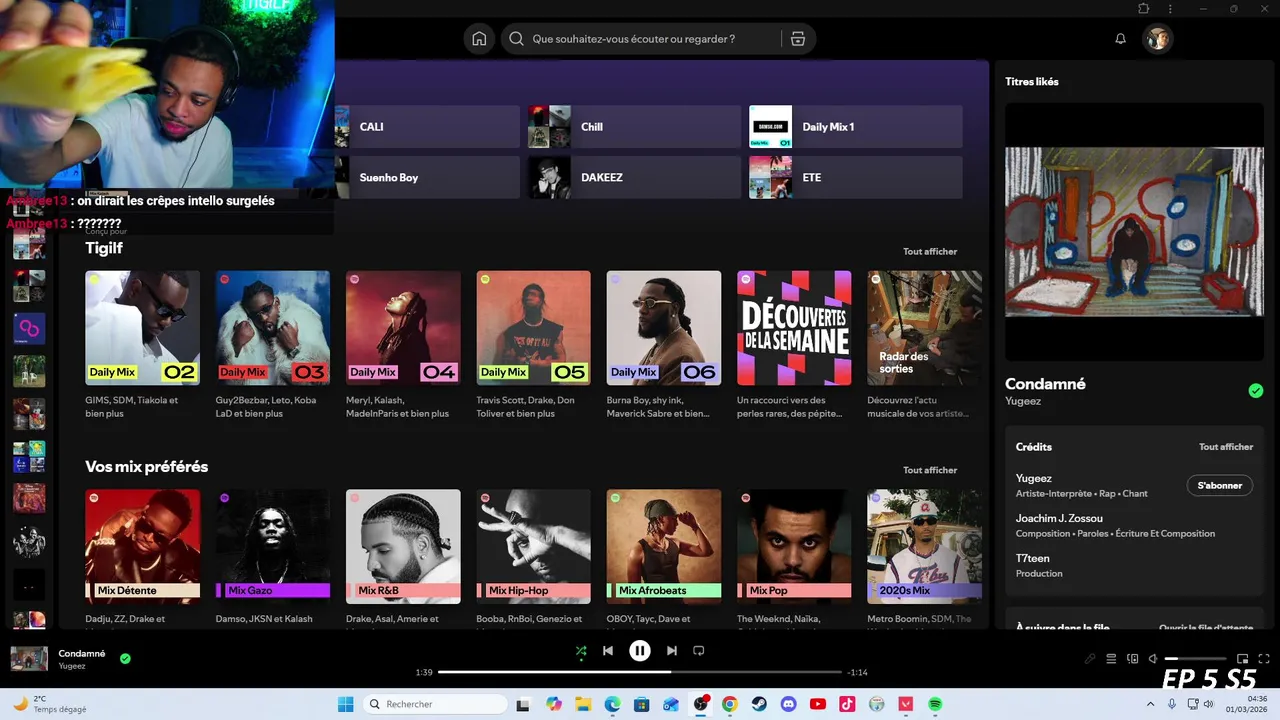Show all in Tigilf section

[x=930, y=252]
